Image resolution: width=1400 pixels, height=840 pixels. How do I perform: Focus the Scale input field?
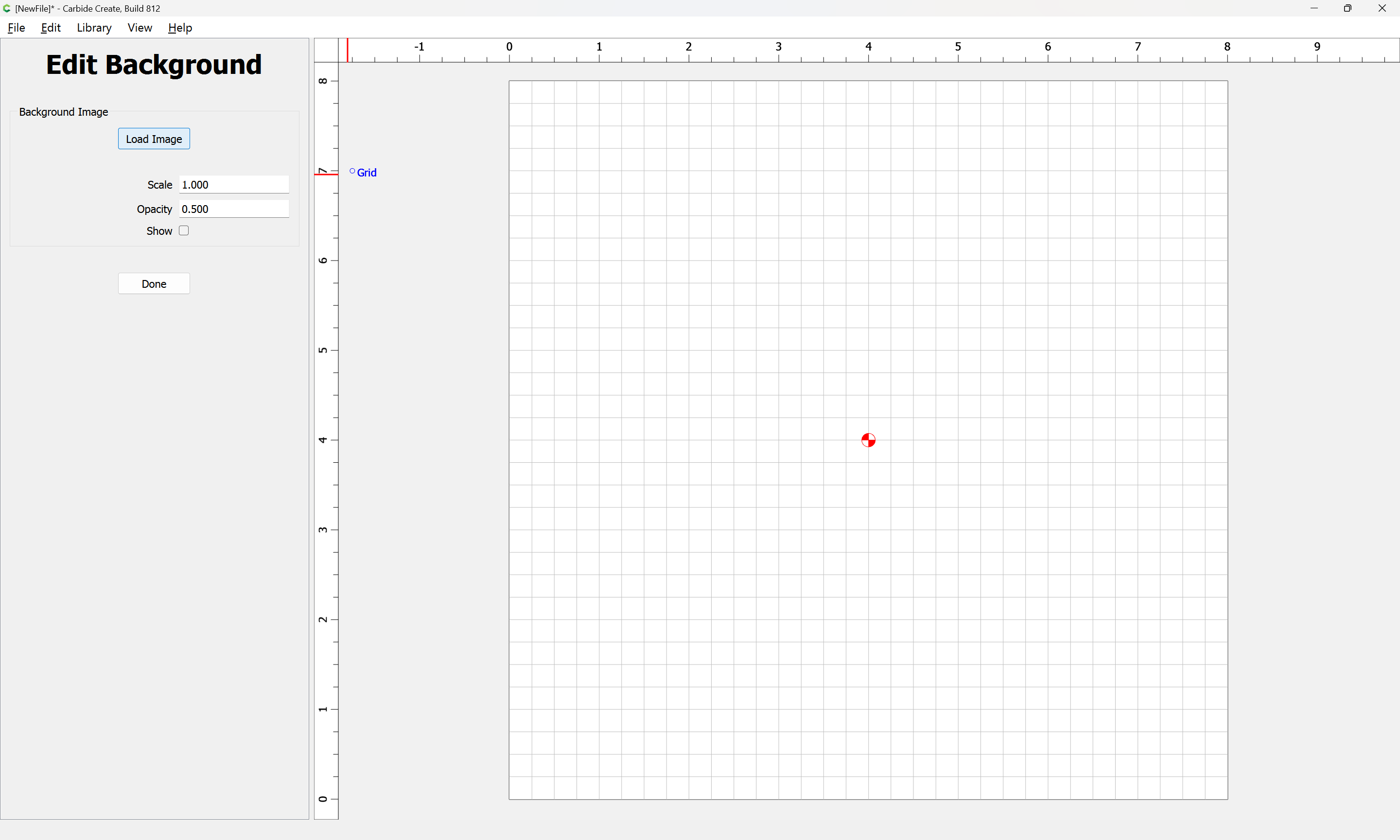click(x=234, y=185)
